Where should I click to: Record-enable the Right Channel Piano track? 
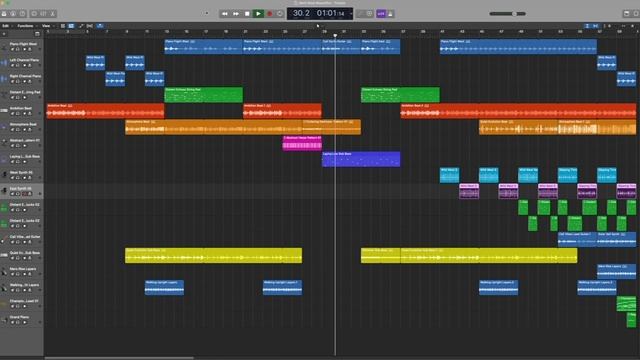point(24,82)
